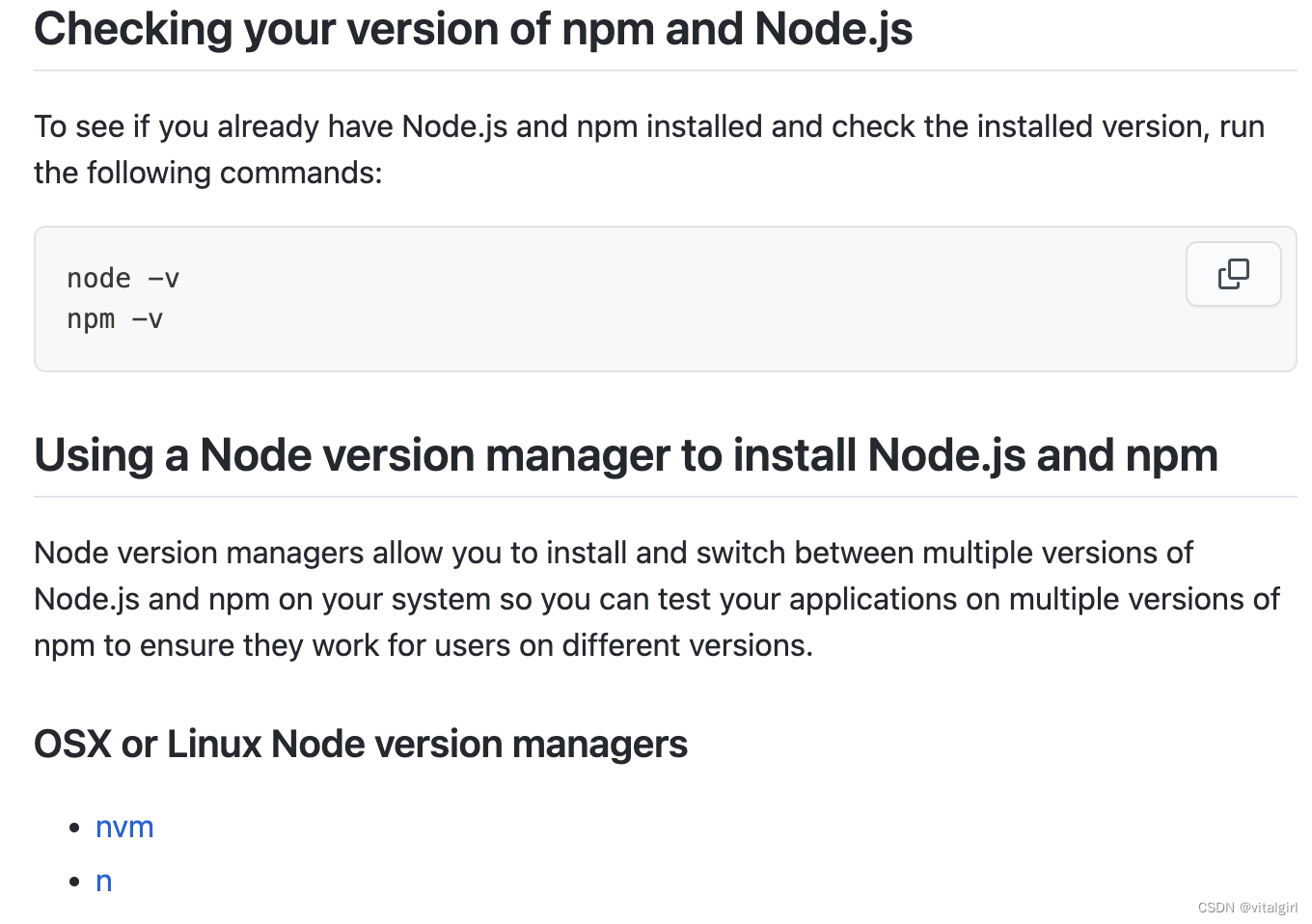Click heading 'Checking your version of npm and Node.js'
1312x924 pixels.
(x=474, y=29)
